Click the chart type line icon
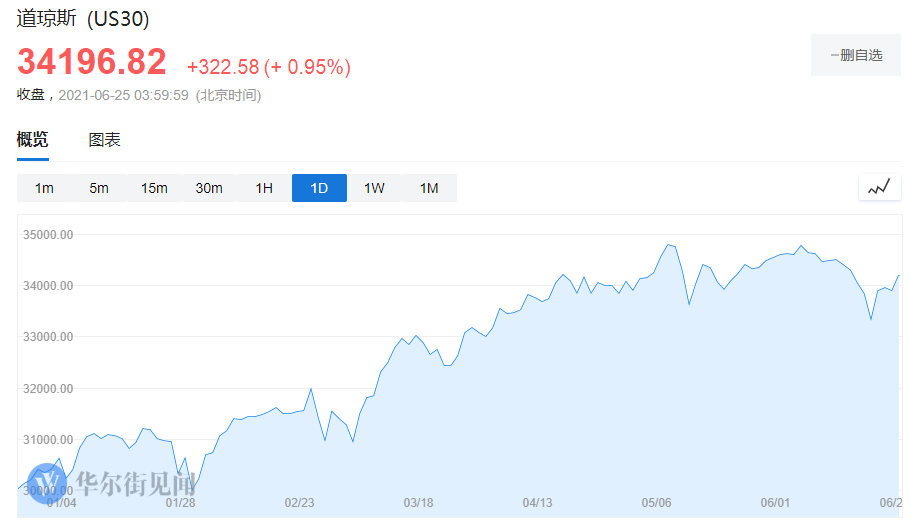This screenshot has height=525, width=911. click(880, 188)
